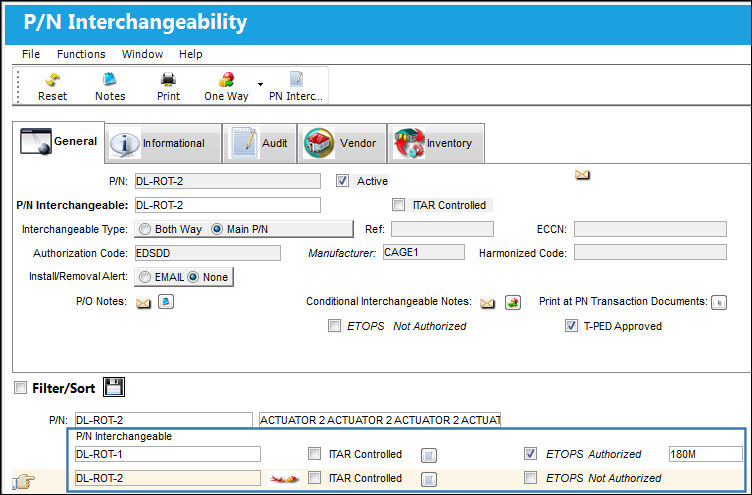Screen dimensions: 752x495
Task: Select the DL-ROT-1 interchangeable row field
Action: [x=168, y=454]
